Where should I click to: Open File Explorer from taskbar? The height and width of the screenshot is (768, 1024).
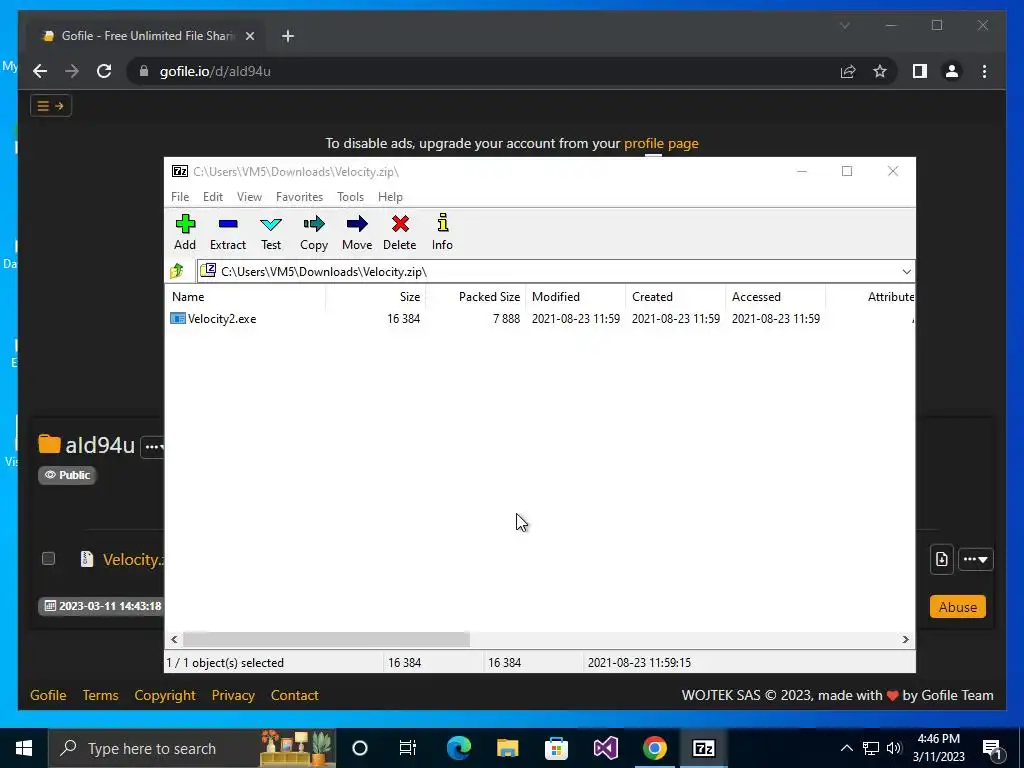507,748
